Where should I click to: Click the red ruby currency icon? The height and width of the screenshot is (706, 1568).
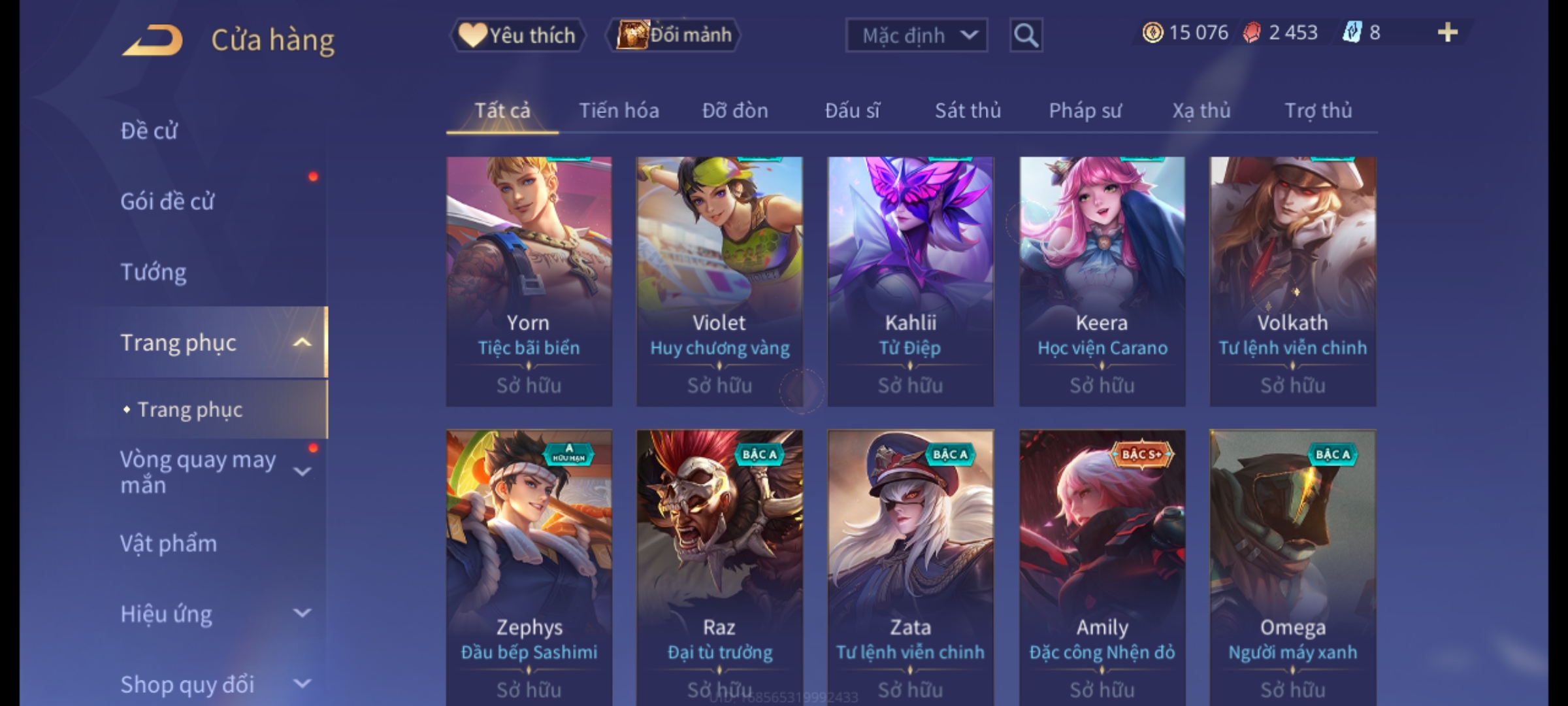1252,33
